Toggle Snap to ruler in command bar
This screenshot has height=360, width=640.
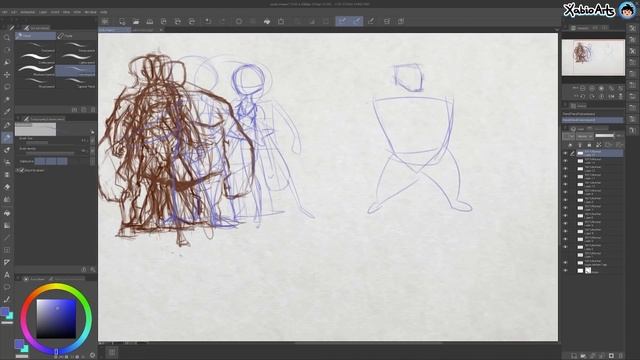342,21
